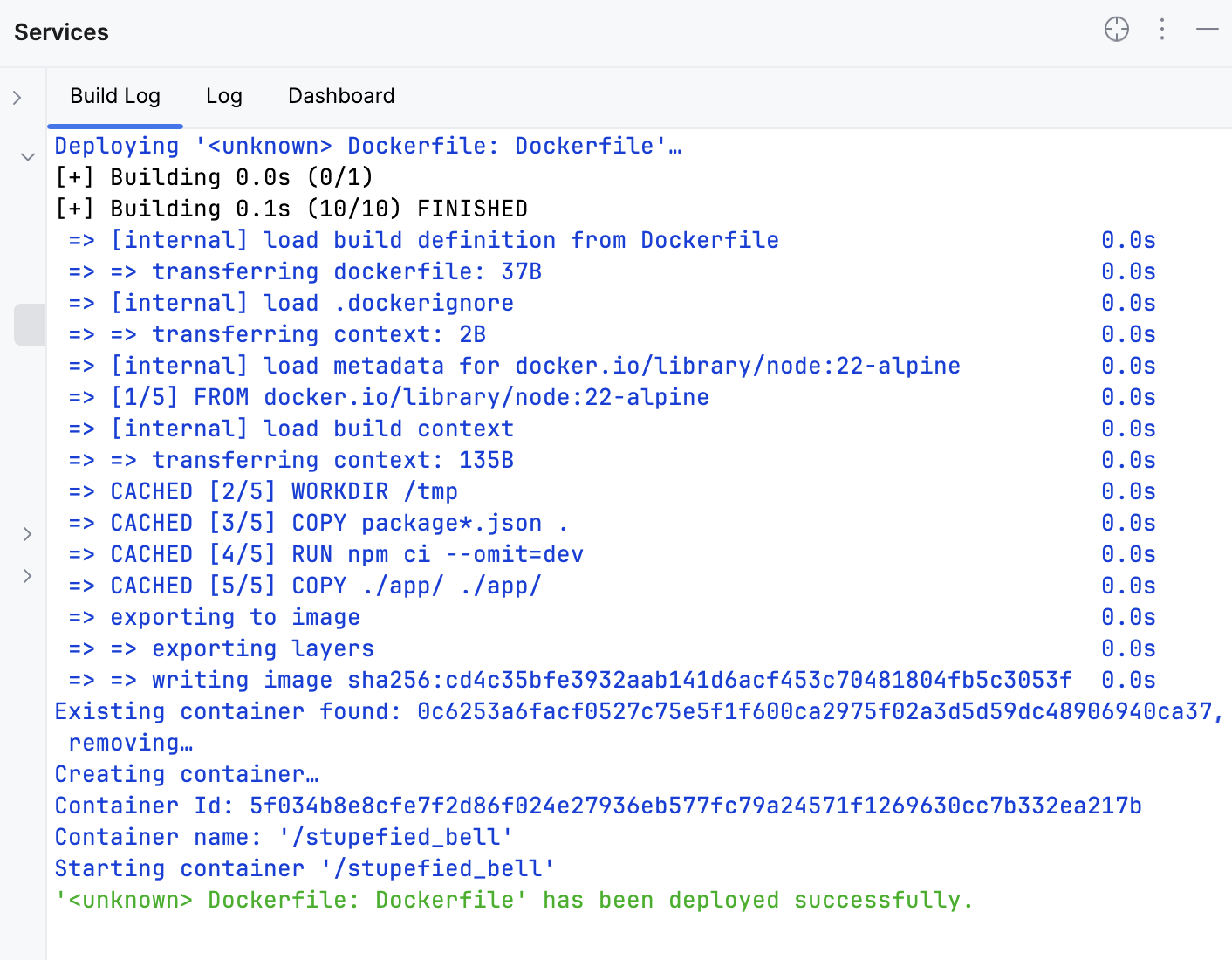
Task: Open the three-dot options menu
Action: click(x=1161, y=30)
